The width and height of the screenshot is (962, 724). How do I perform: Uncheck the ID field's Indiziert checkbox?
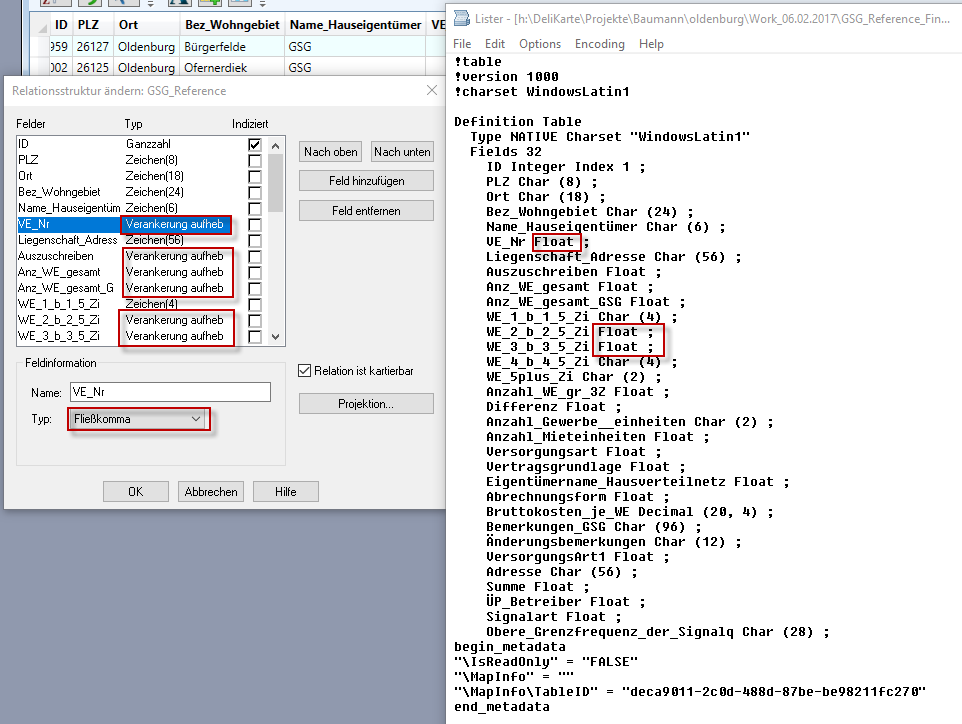point(253,143)
